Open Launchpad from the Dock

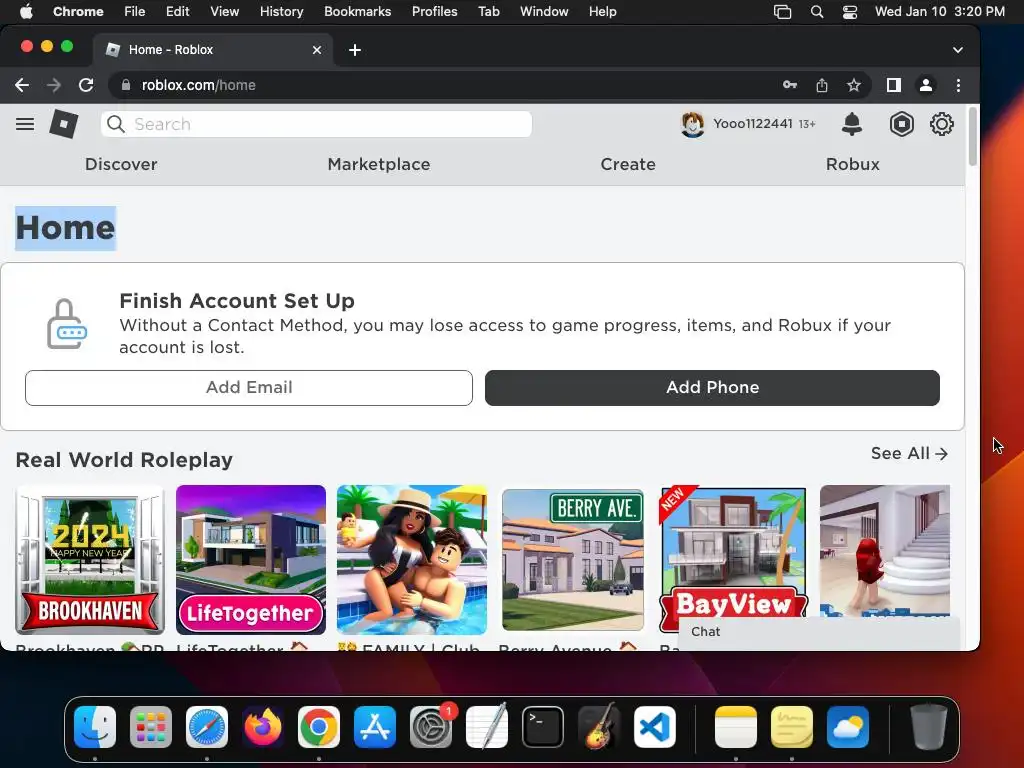tap(151, 727)
